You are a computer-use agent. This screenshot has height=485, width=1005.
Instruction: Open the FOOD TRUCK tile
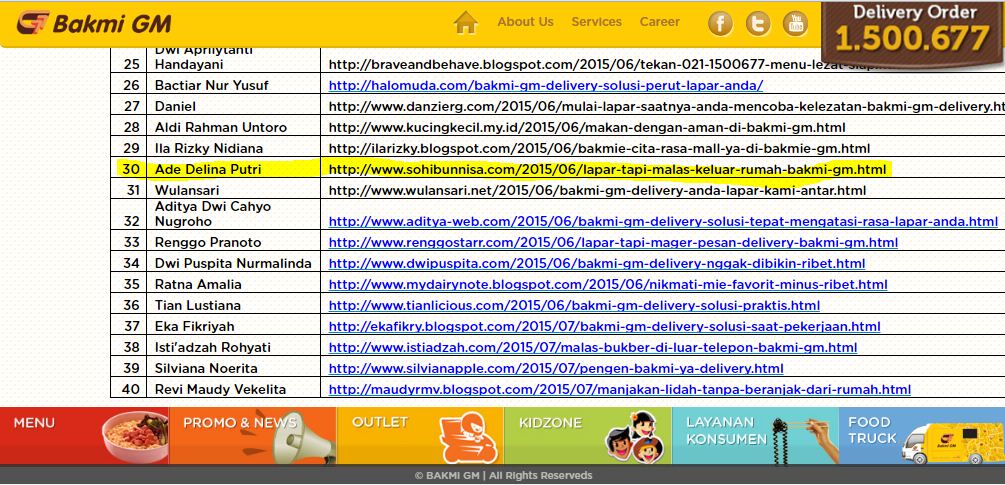coord(922,436)
